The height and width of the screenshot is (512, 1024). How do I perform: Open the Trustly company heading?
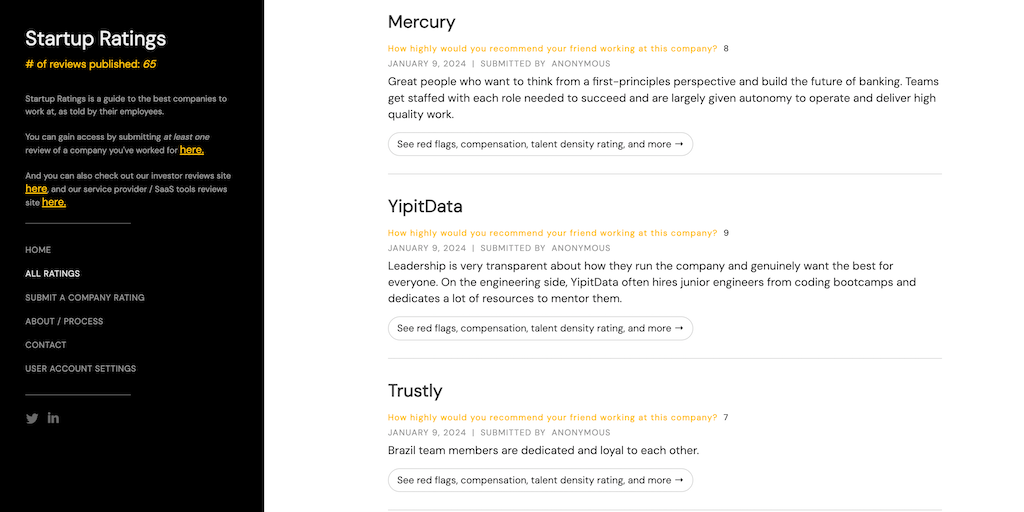pos(415,391)
